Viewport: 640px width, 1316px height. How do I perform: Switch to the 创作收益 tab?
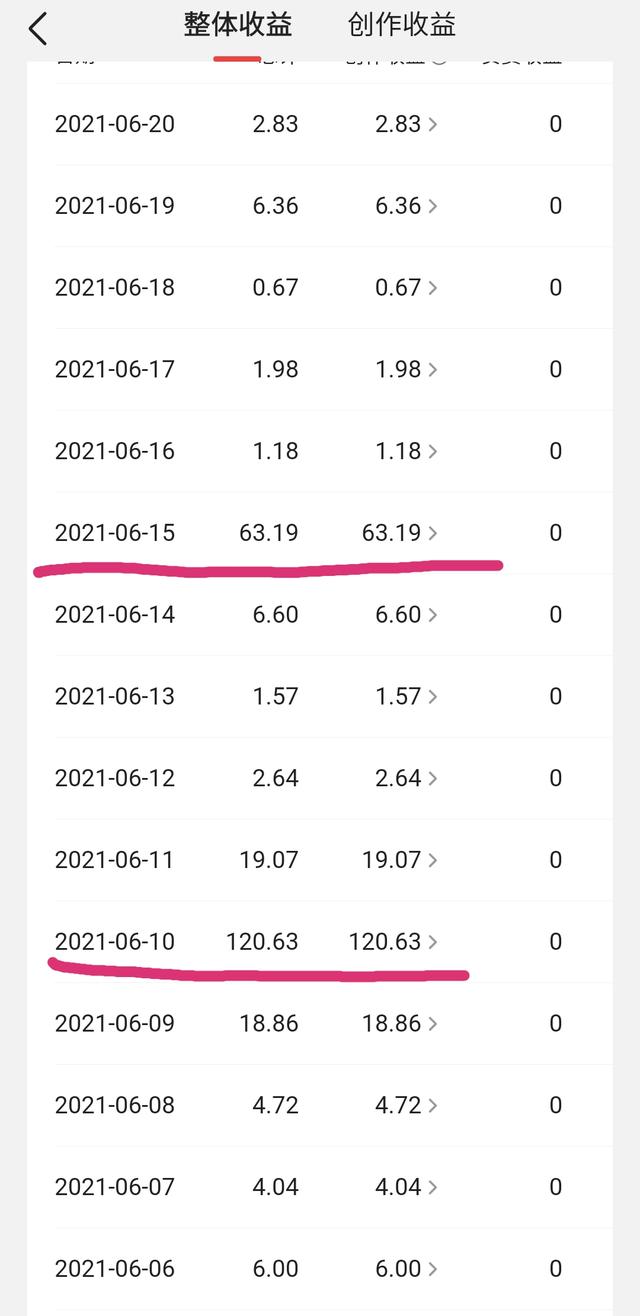pos(402,25)
